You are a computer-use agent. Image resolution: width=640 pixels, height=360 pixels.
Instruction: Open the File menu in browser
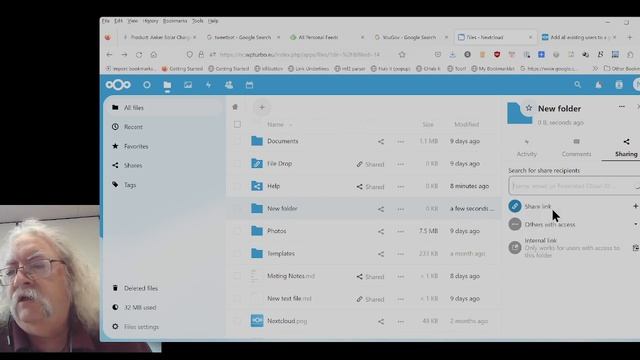[x=106, y=21]
